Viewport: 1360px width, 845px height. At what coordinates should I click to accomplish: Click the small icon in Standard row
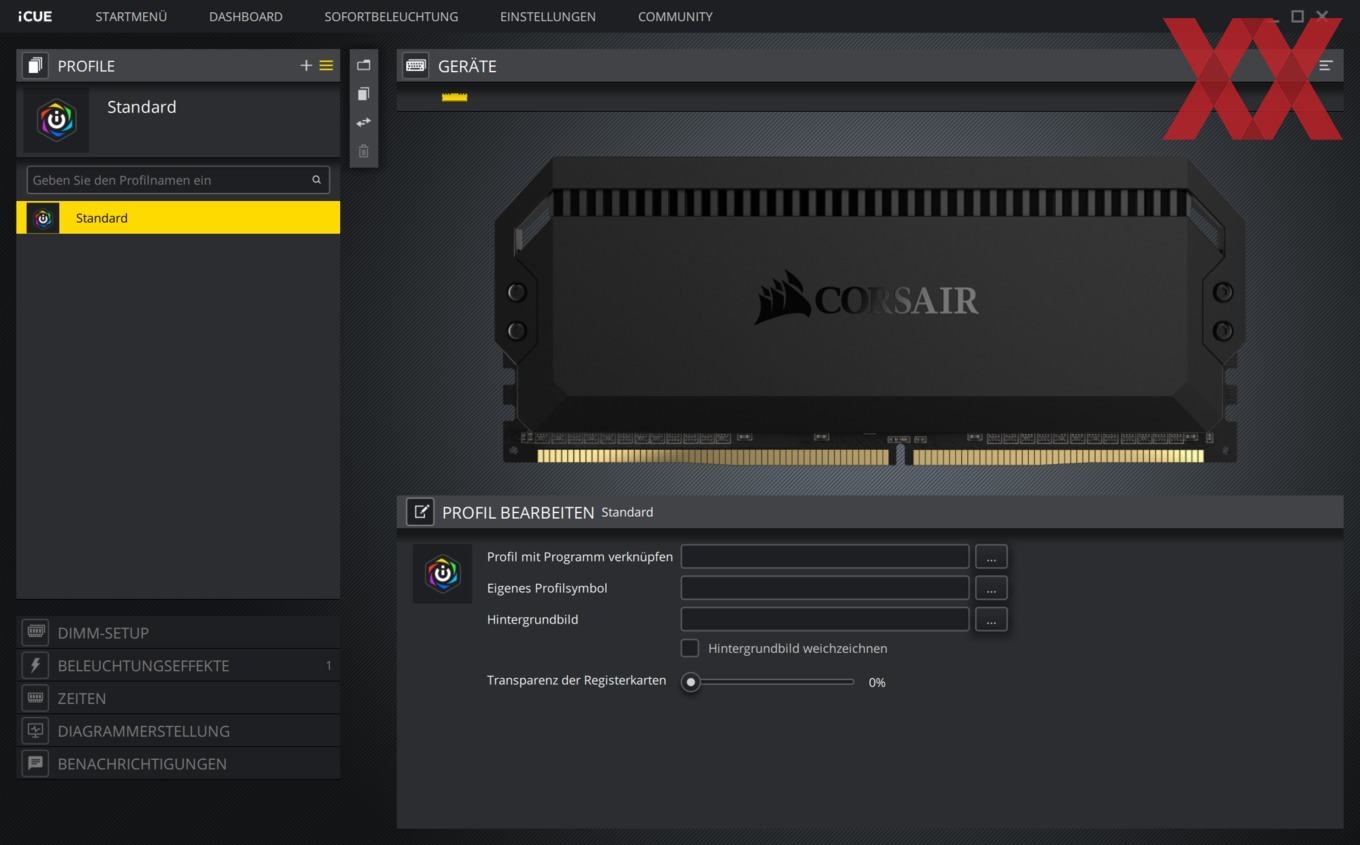(43, 218)
